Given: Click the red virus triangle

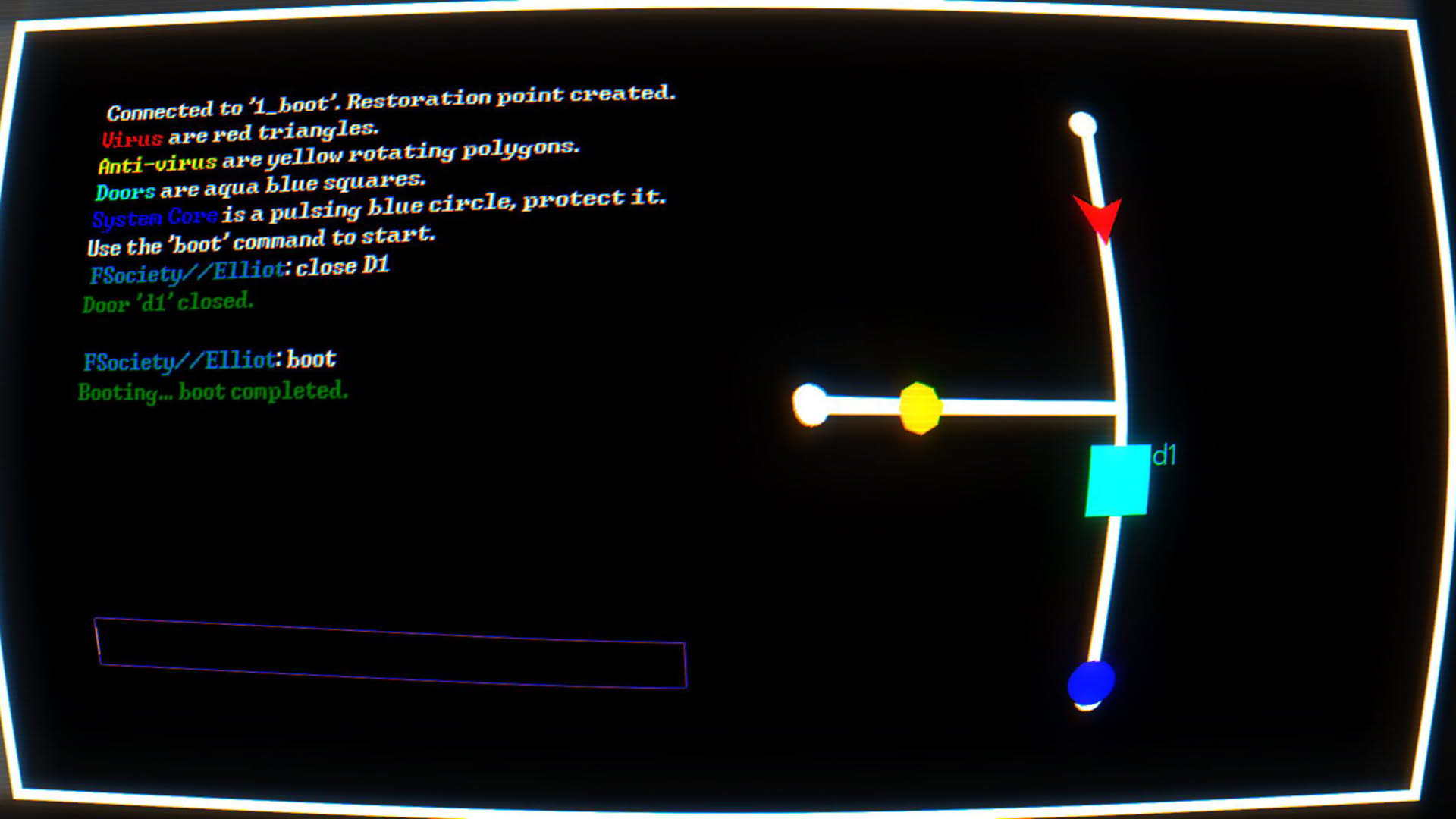Looking at the screenshot, I should click(1098, 219).
